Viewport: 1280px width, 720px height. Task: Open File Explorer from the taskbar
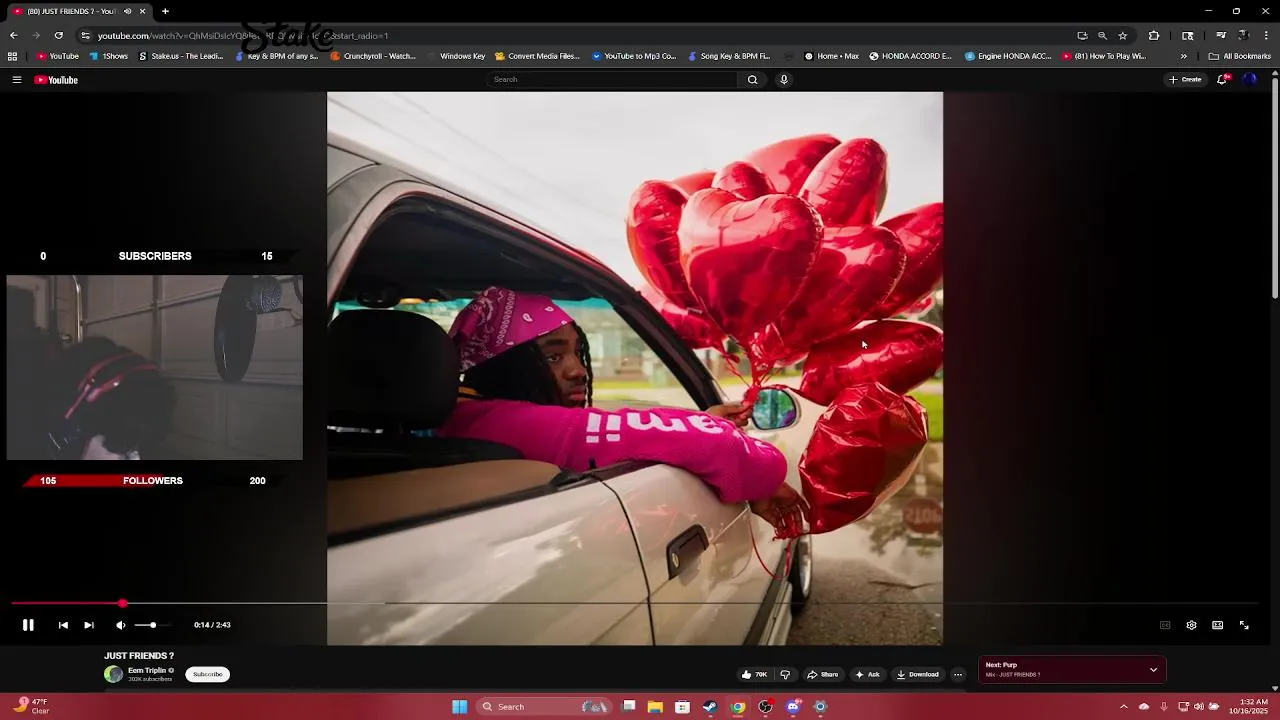click(x=655, y=707)
